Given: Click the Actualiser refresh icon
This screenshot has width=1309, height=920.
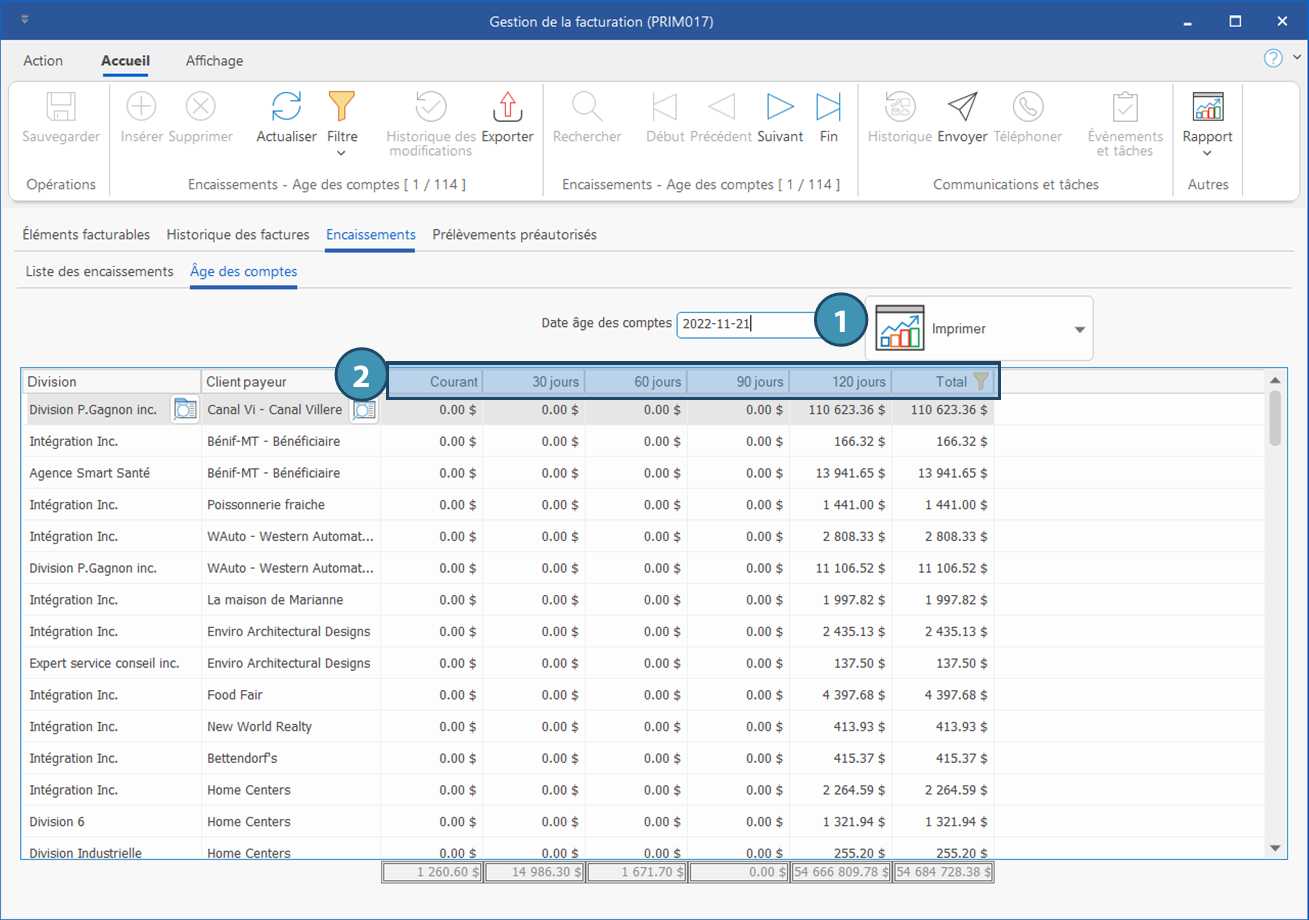Looking at the screenshot, I should [x=286, y=107].
